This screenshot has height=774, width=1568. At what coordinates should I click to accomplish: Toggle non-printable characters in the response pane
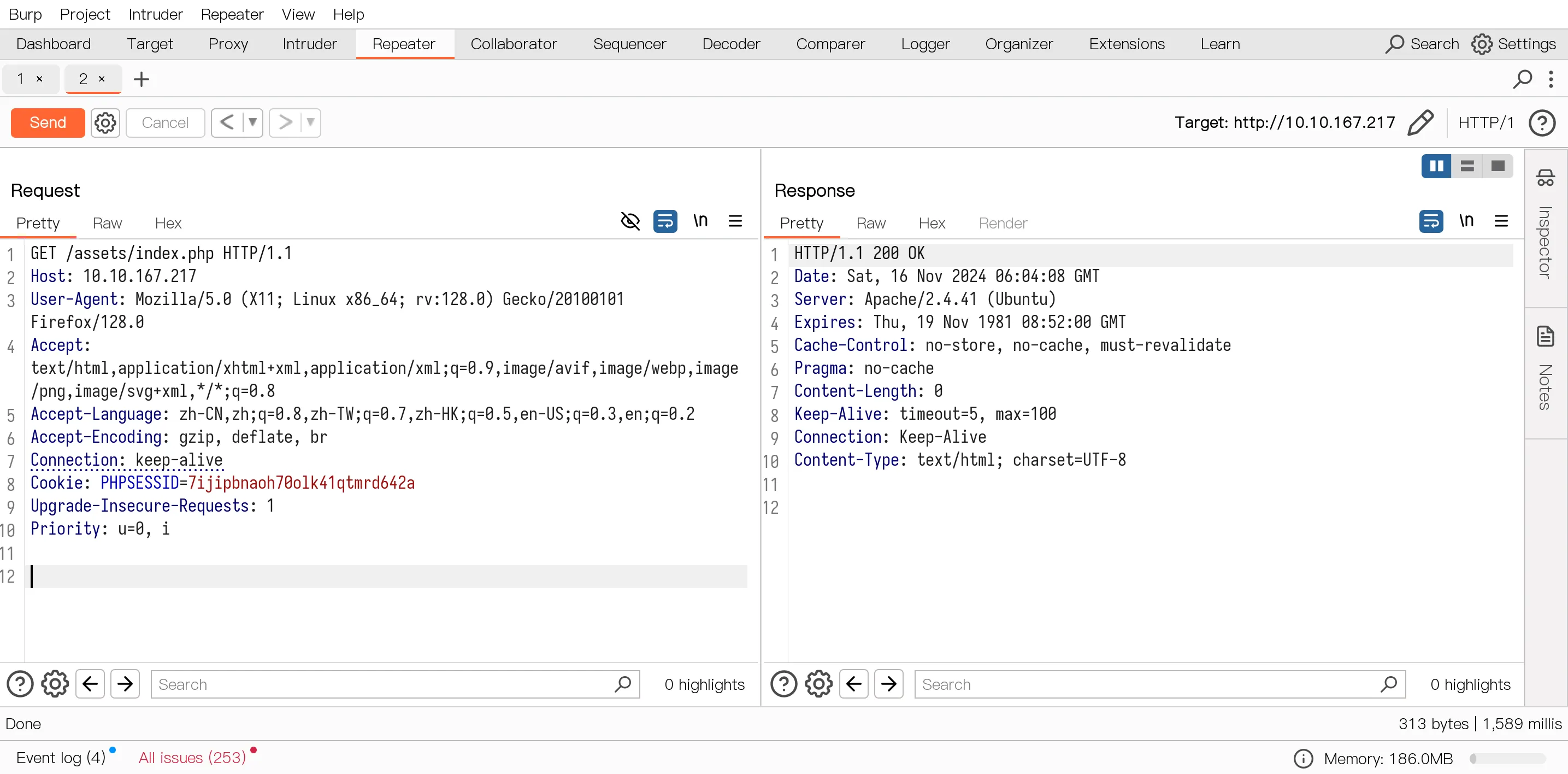[1466, 221]
